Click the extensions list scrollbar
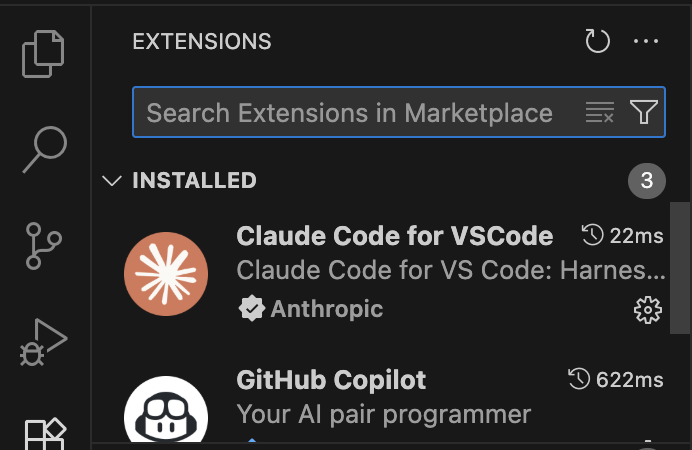692x450 pixels. tap(680, 267)
